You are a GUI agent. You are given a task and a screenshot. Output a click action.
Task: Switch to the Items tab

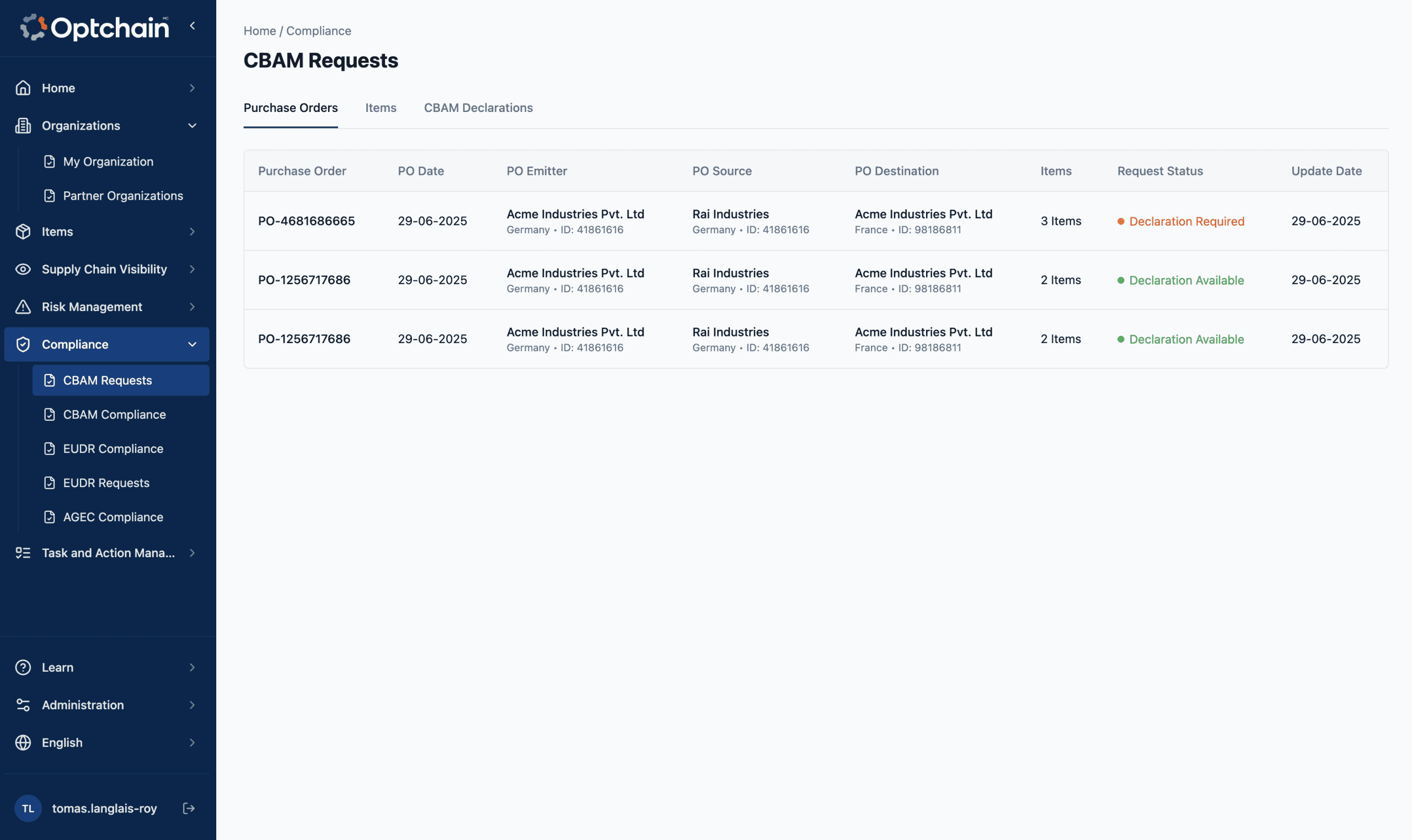point(381,108)
